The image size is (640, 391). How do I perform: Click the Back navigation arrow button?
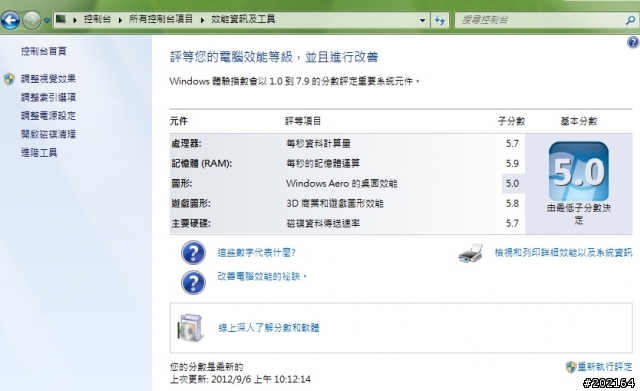click(10, 20)
